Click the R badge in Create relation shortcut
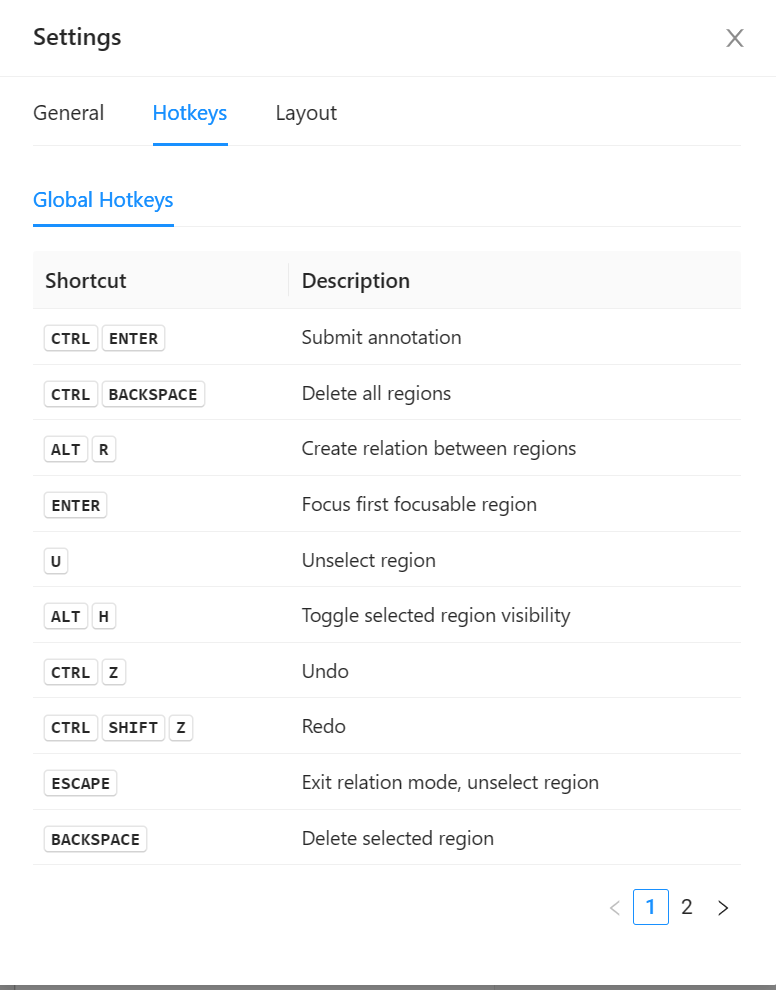This screenshot has width=776, height=990. [104, 449]
